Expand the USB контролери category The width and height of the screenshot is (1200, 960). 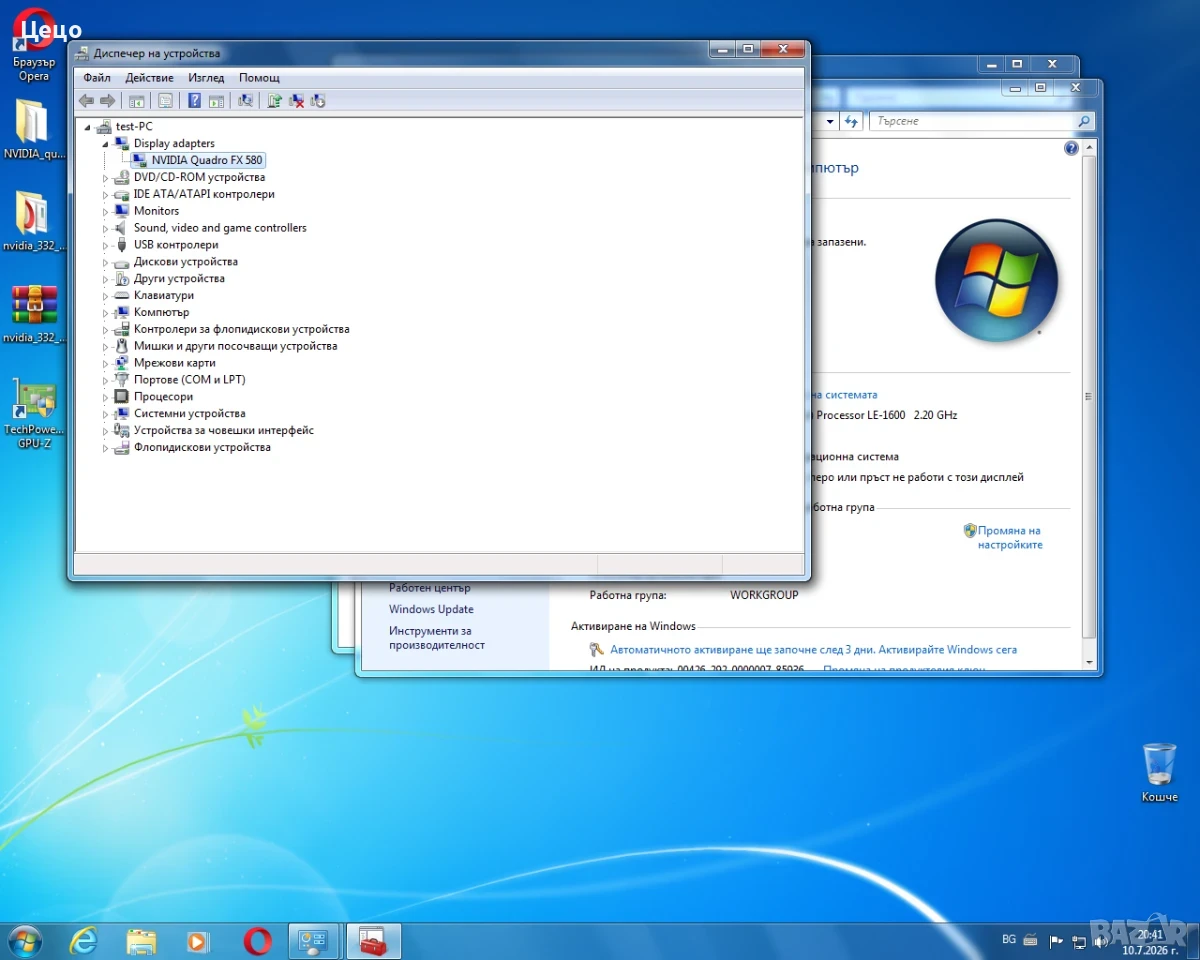[106, 246]
